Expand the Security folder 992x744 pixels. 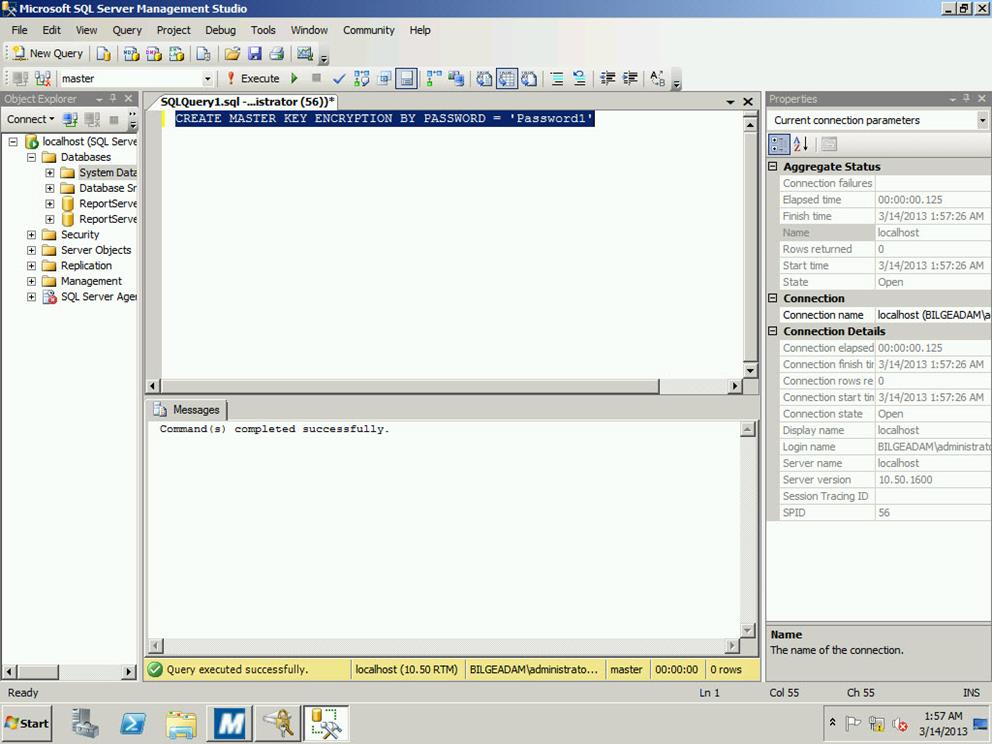click(x=32, y=235)
